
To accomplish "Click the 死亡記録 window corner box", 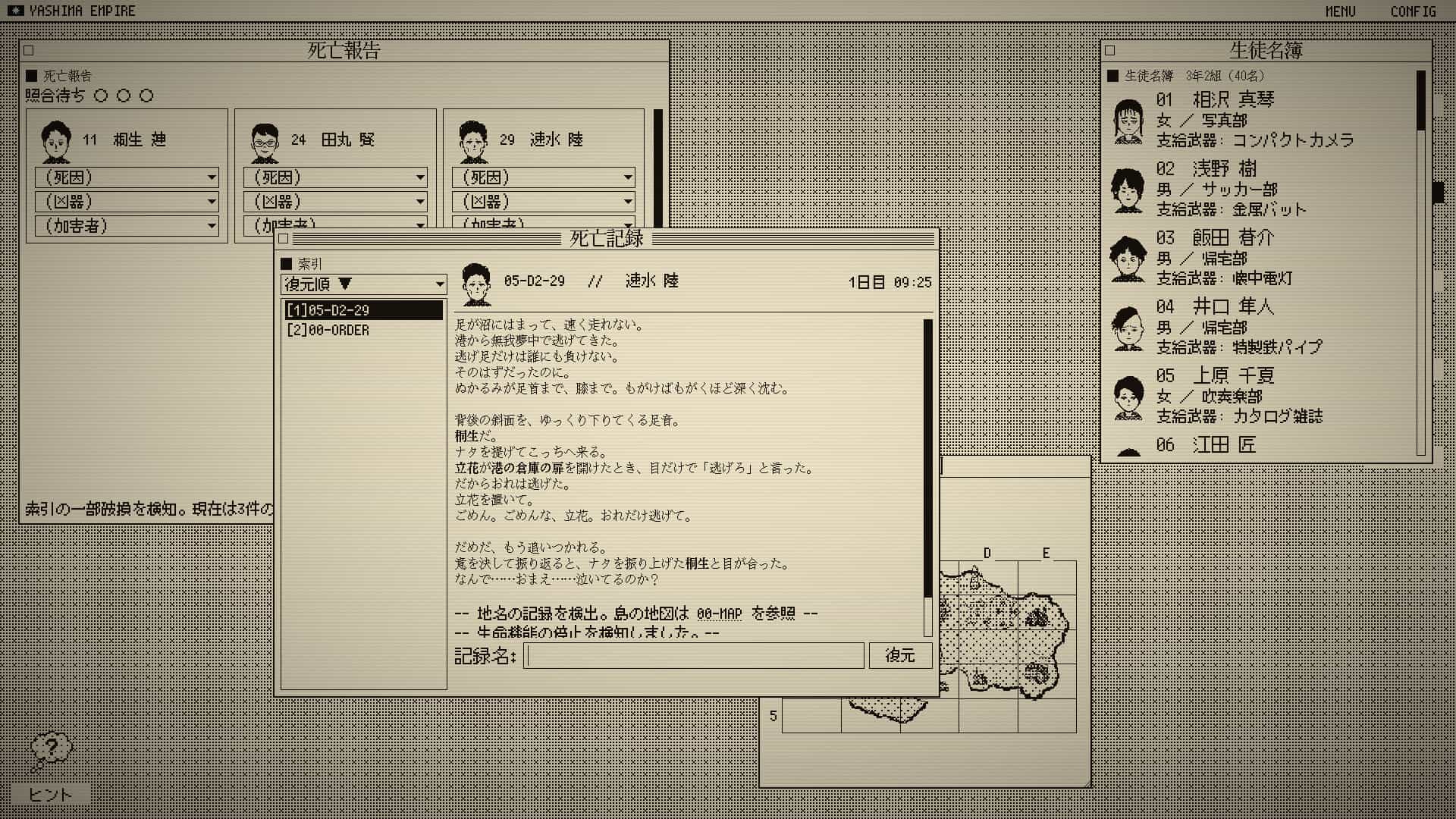I will 284,239.
